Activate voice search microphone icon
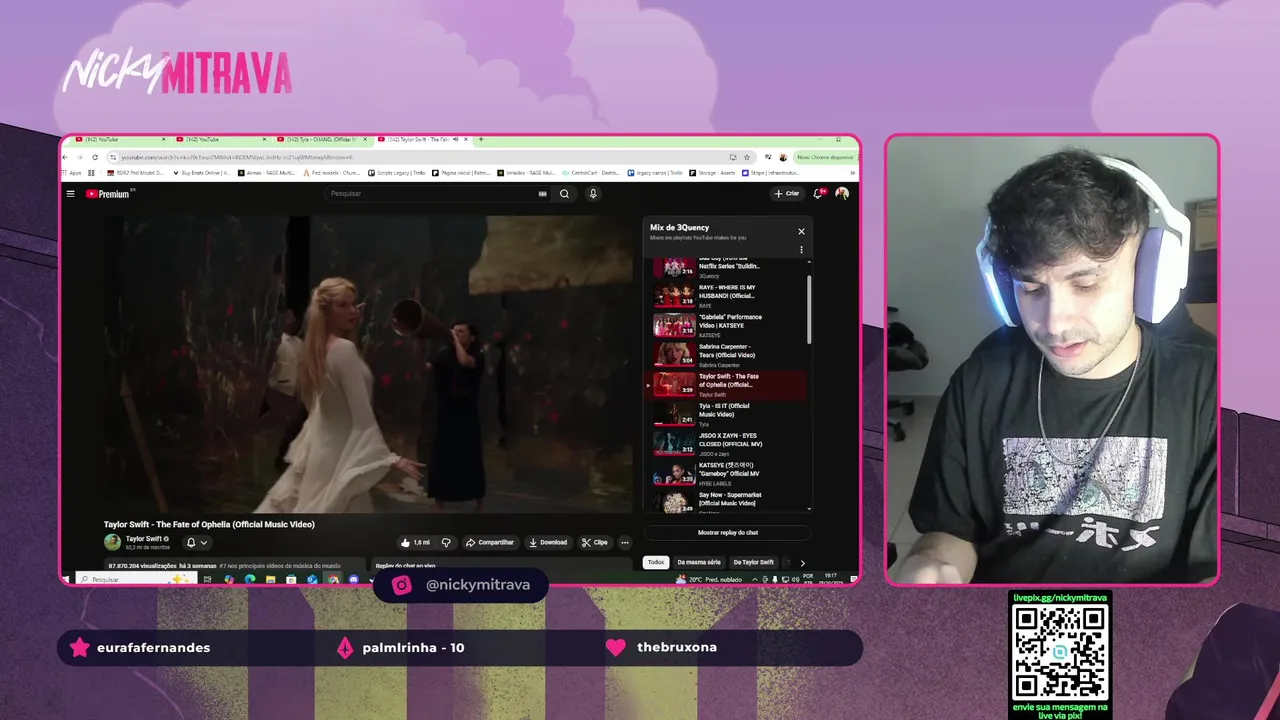The image size is (1280, 720). (593, 194)
